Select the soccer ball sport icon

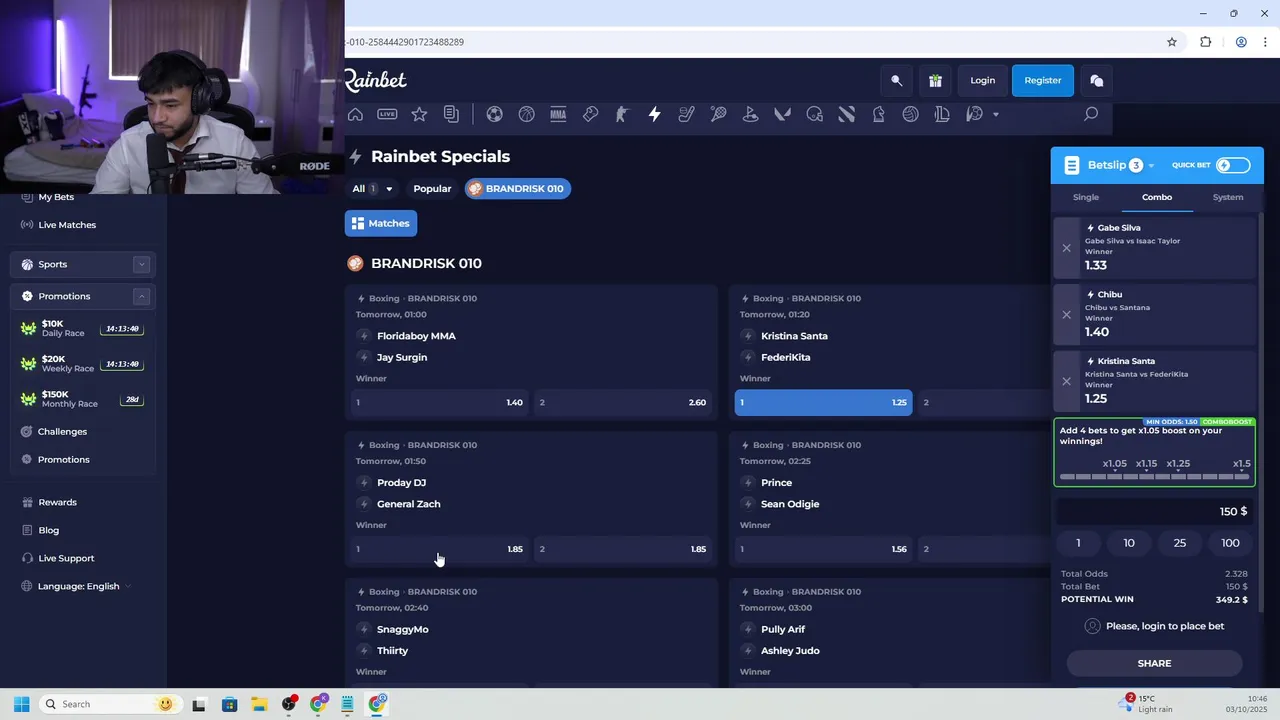[x=494, y=114]
